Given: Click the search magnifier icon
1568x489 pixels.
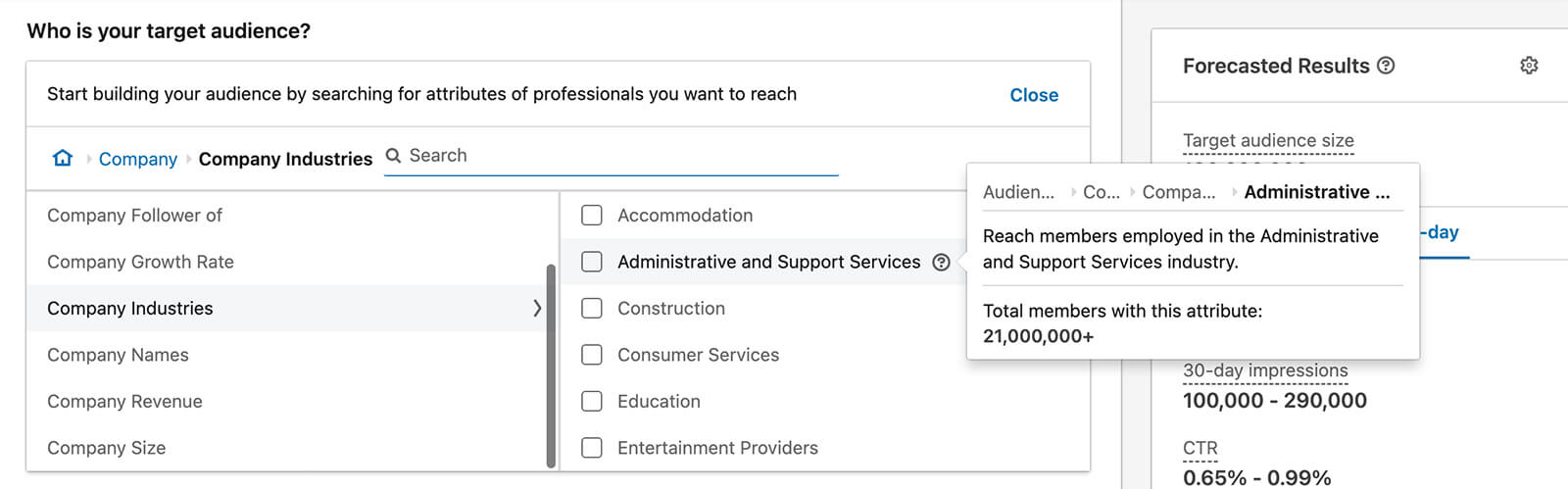Looking at the screenshot, I should tap(394, 156).
